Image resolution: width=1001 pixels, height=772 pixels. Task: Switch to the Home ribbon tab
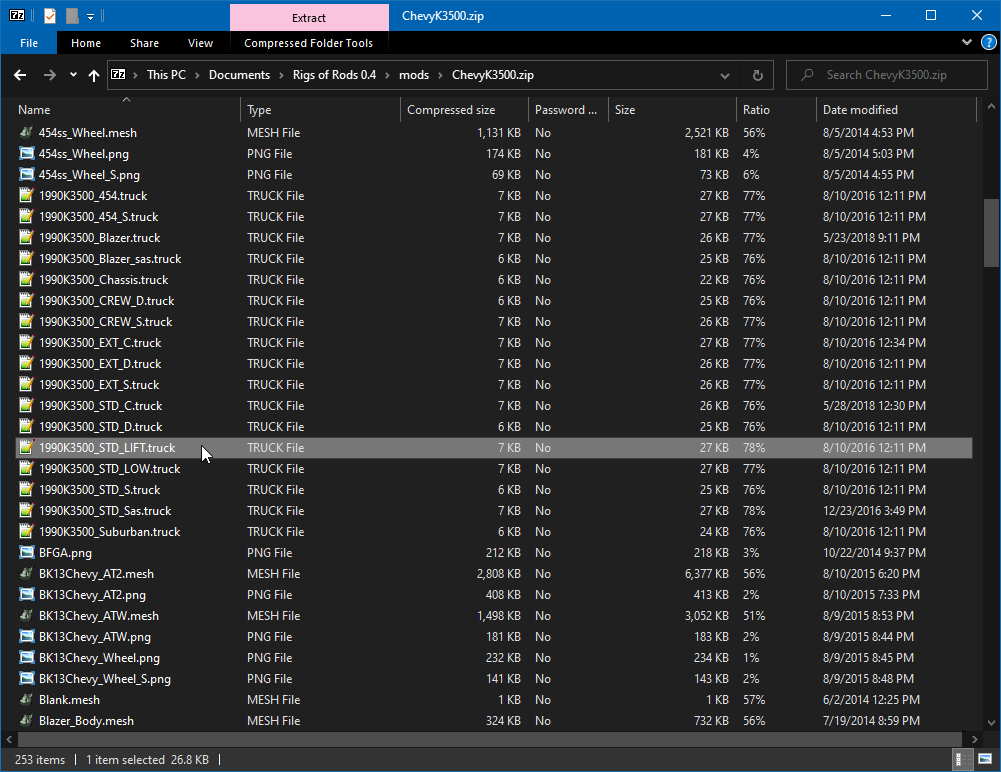86,43
